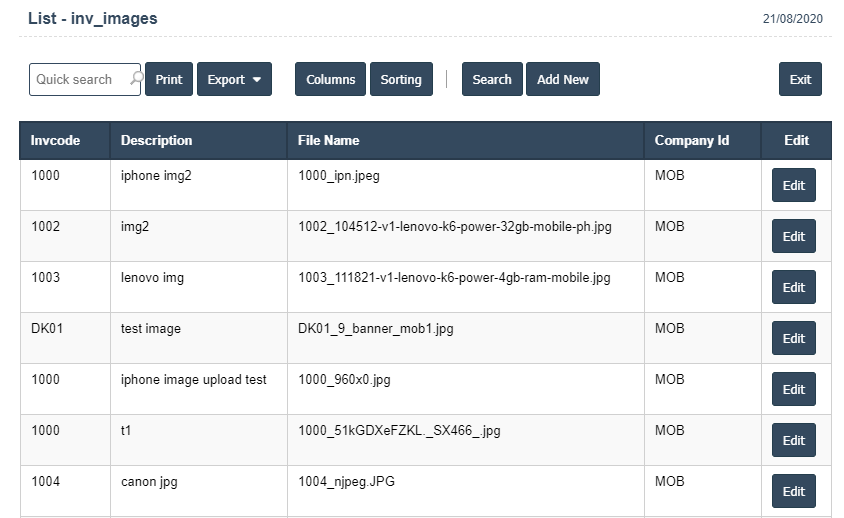844x518 pixels.
Task: Edit the t1 record row
Action: coord(793,440)
